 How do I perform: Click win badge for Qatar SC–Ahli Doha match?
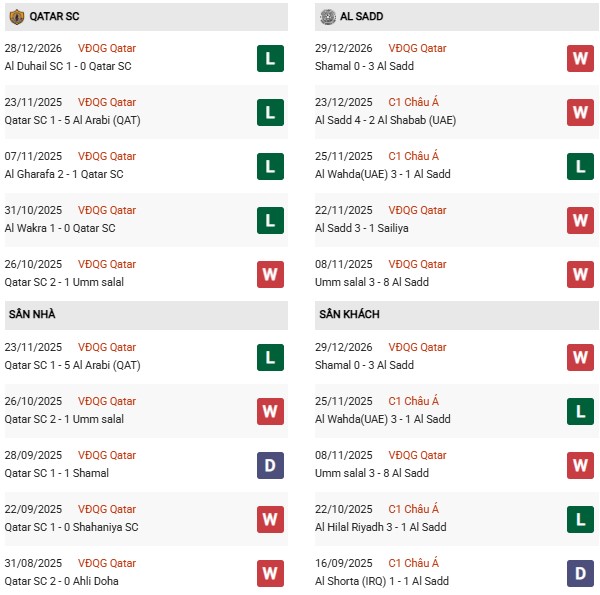(x=270, y=573)
